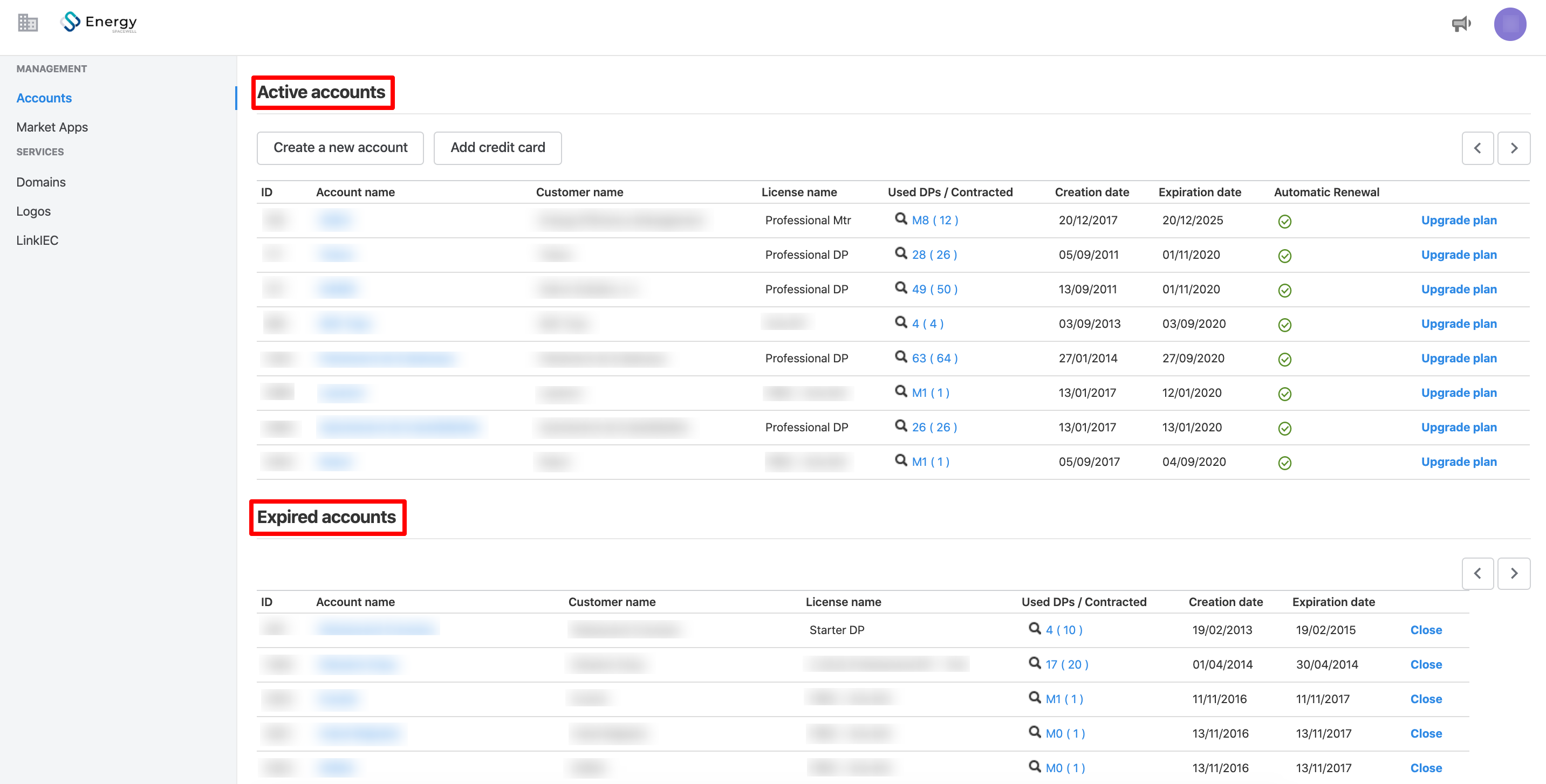Open the purple user avatar menu

click(1510, 24)
